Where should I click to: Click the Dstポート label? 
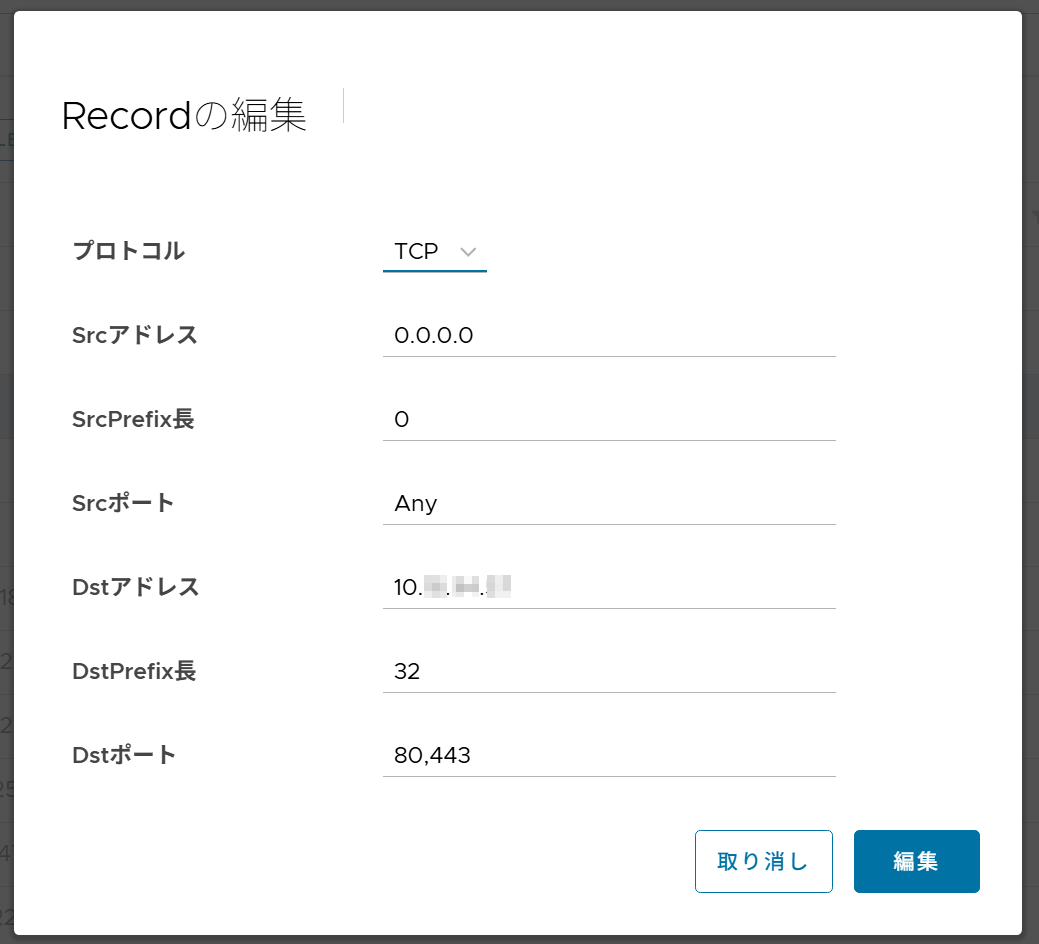tap(124, 755)
